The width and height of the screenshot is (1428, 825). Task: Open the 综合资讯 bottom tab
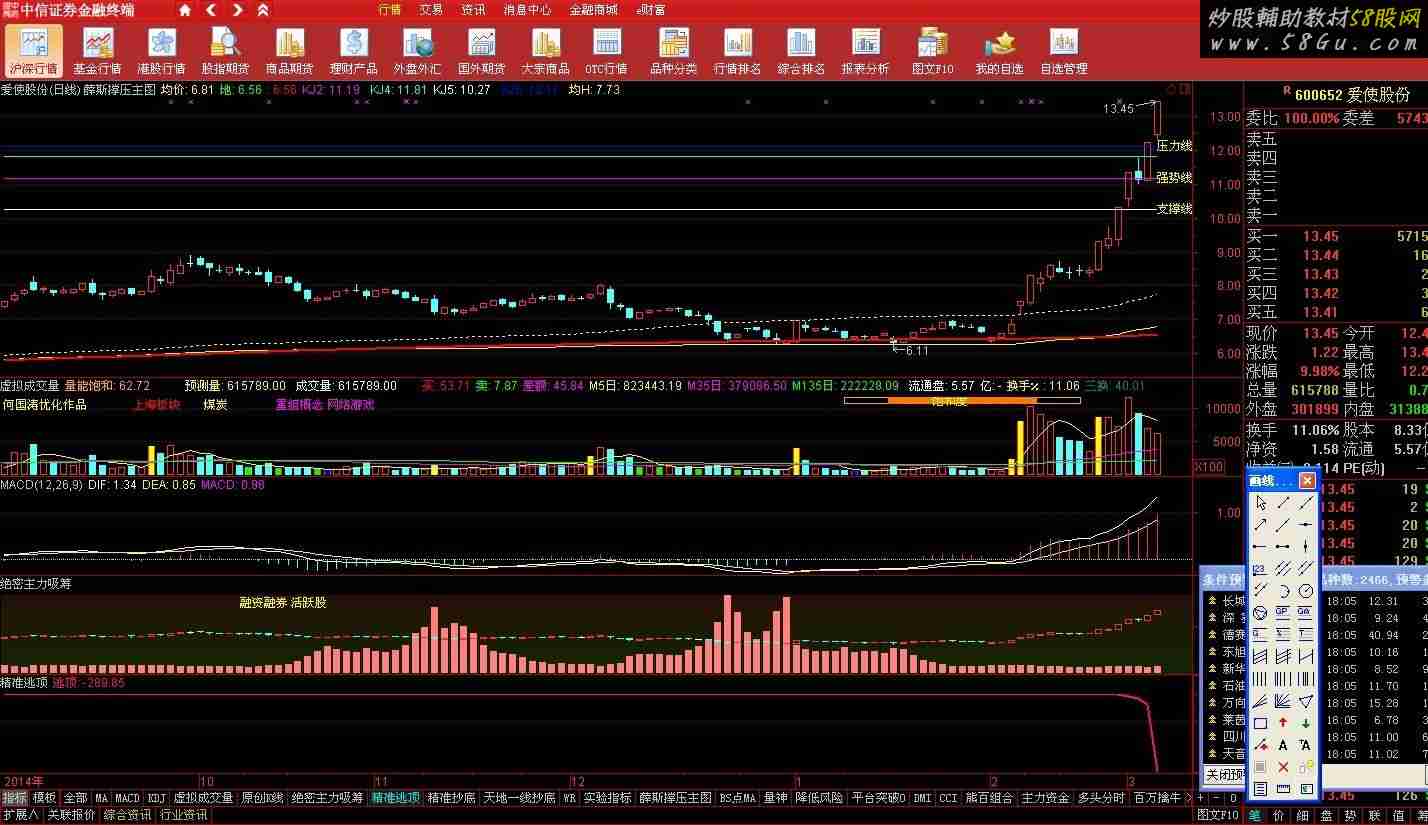127,815
